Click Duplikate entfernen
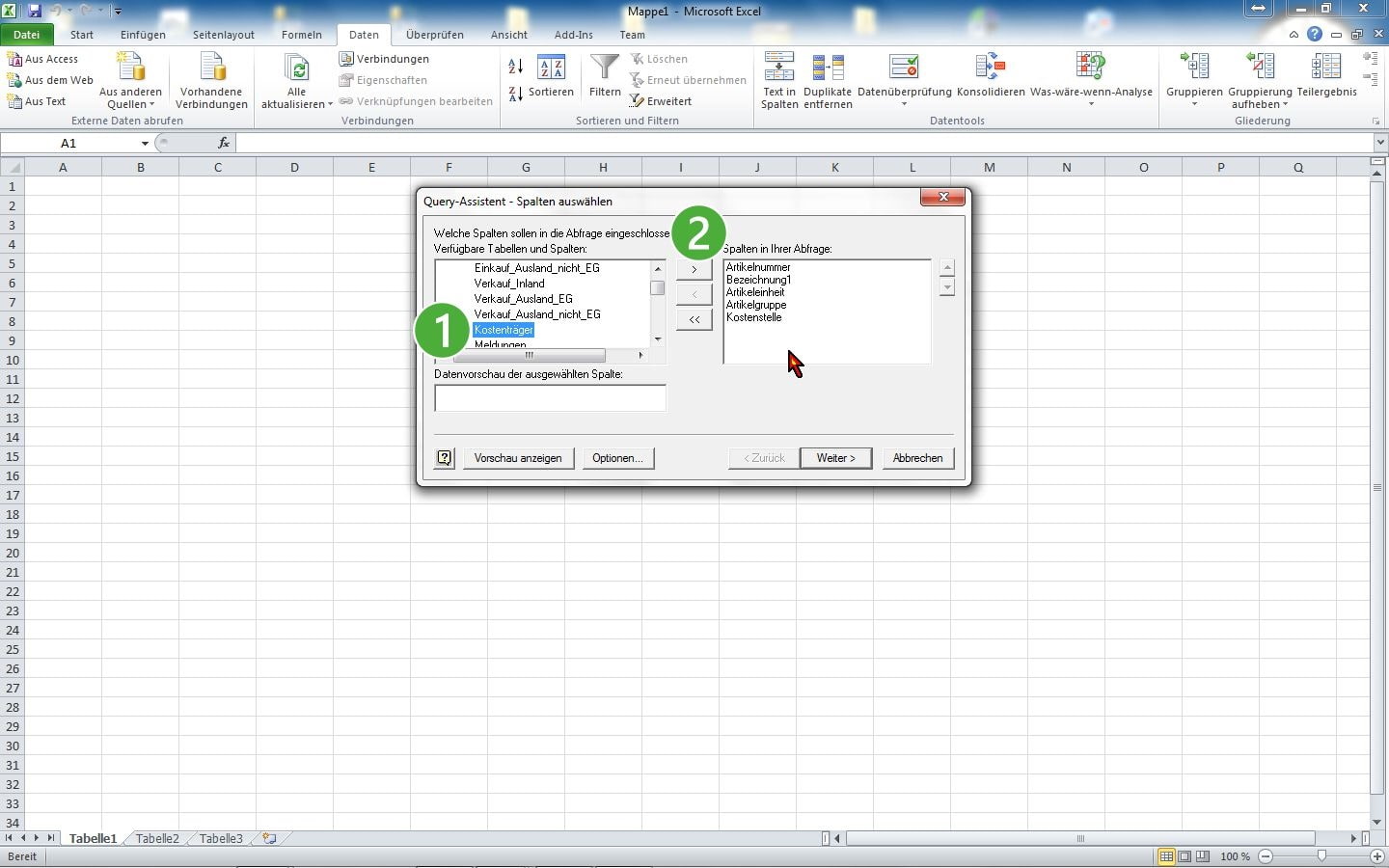The image size is (1389, 868). coord(828,81)
